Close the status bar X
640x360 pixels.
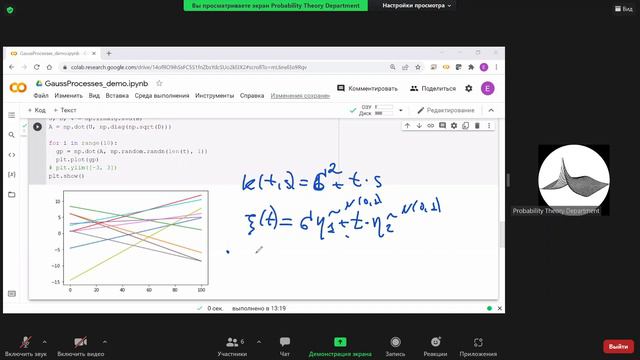[500, 308]
